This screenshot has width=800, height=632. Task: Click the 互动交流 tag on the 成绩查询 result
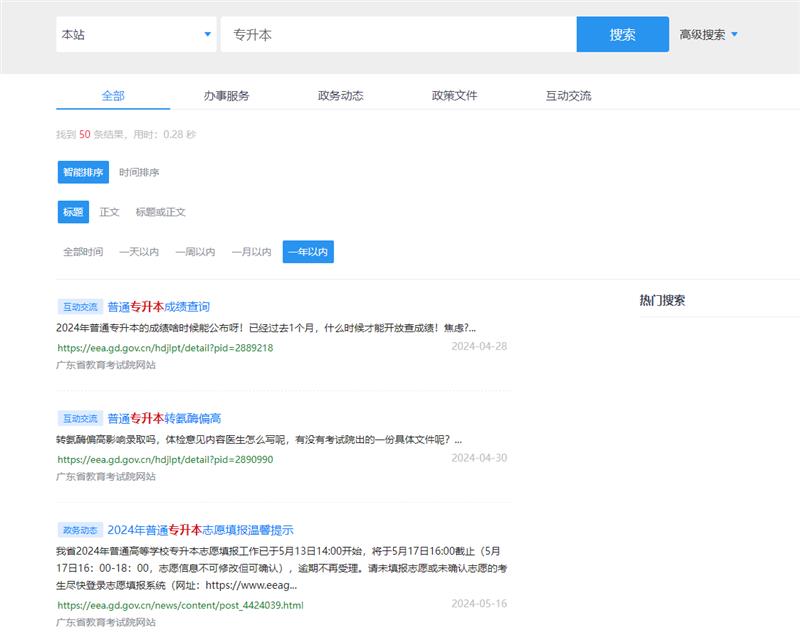(x=80, y=307)
